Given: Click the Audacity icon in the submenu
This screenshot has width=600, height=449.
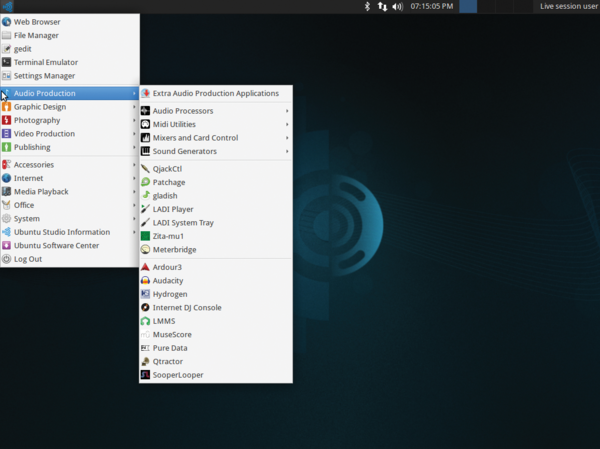Looking at the screenshot, I should point(146,281).
